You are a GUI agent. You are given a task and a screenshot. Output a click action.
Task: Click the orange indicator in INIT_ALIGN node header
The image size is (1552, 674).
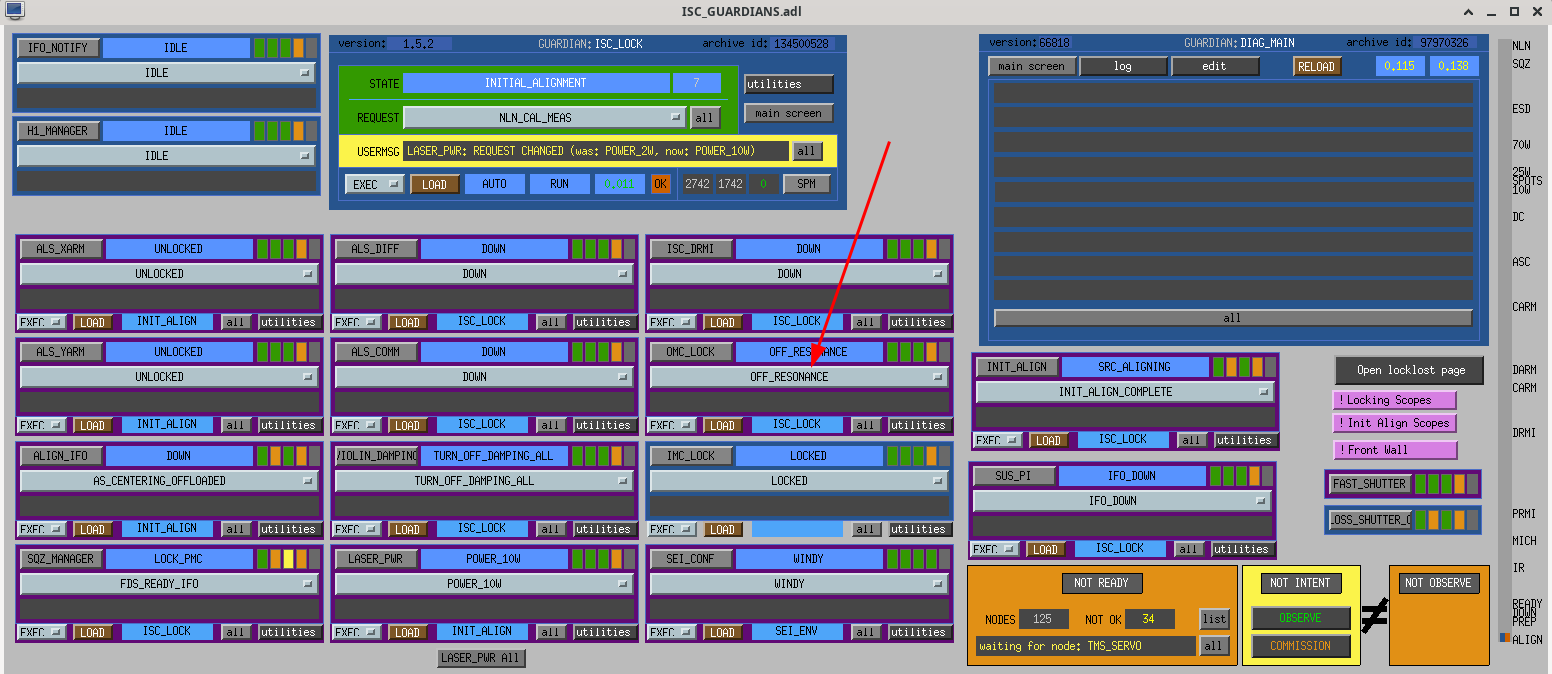coord(1232,367)
